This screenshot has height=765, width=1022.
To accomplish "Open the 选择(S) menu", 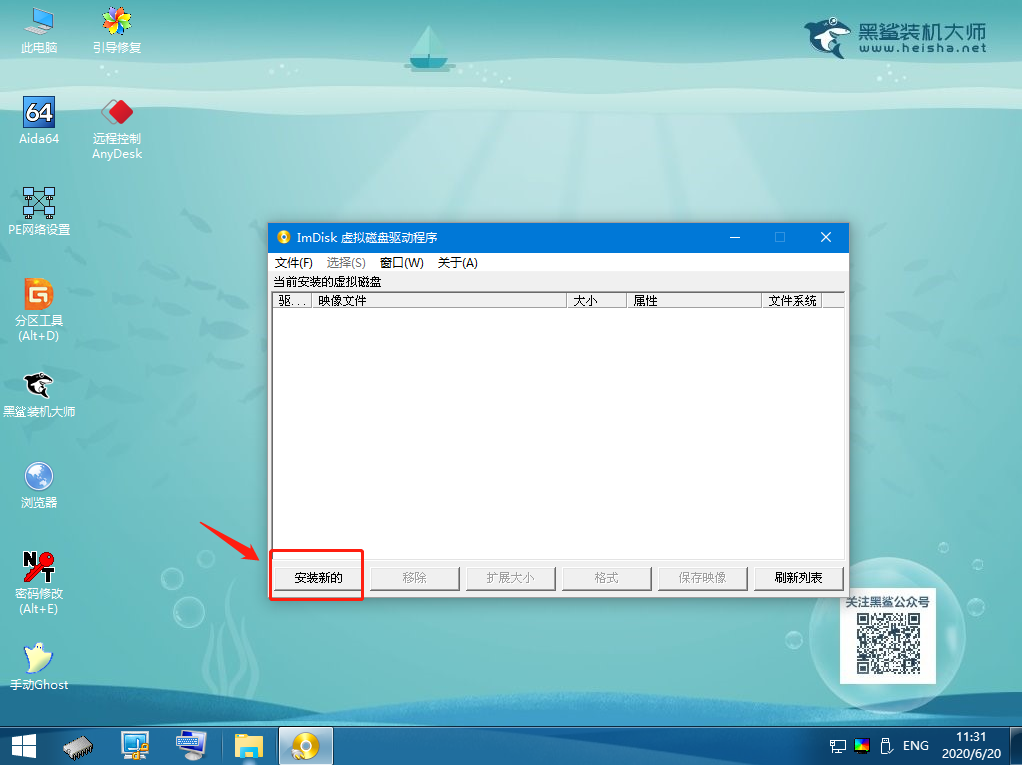I will (346, 263).
